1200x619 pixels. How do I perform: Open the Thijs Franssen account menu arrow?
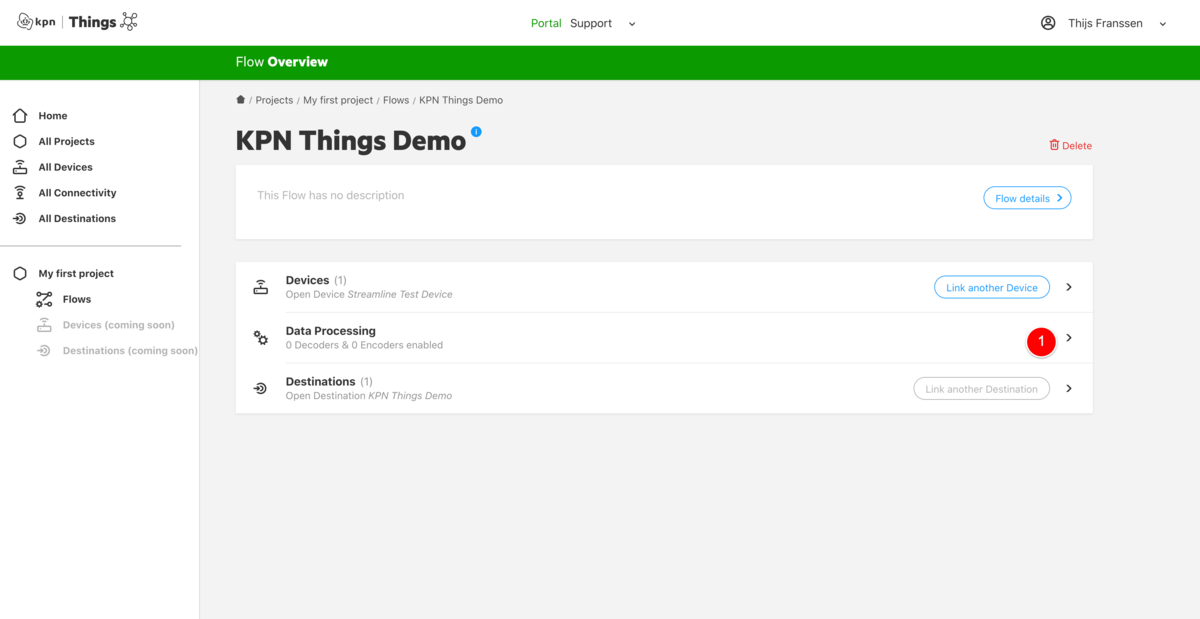pyautogui.click(x=1163, y=24)
